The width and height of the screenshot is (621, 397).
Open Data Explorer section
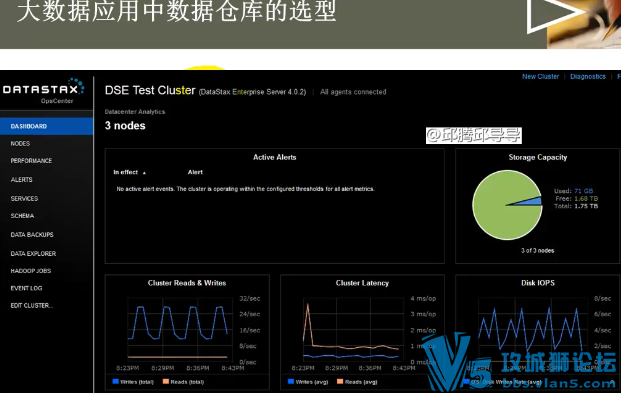click(33, 254)
